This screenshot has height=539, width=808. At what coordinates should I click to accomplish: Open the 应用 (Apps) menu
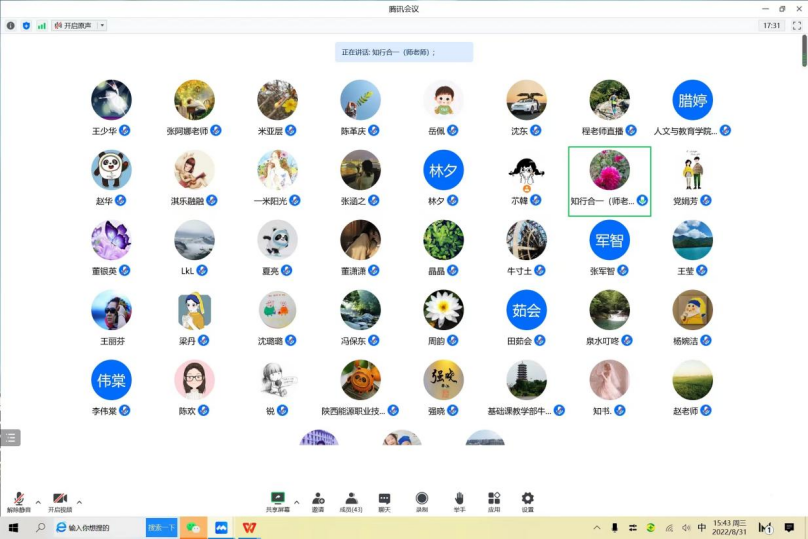(x=493, y=501)
